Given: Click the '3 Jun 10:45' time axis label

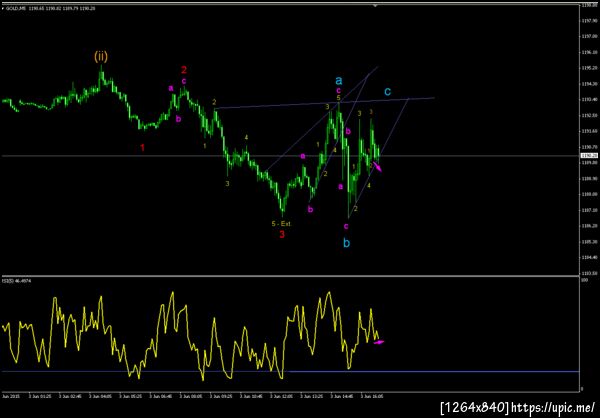Looking at the screenshot, I should pyautogui.click(x=253, y=397).
